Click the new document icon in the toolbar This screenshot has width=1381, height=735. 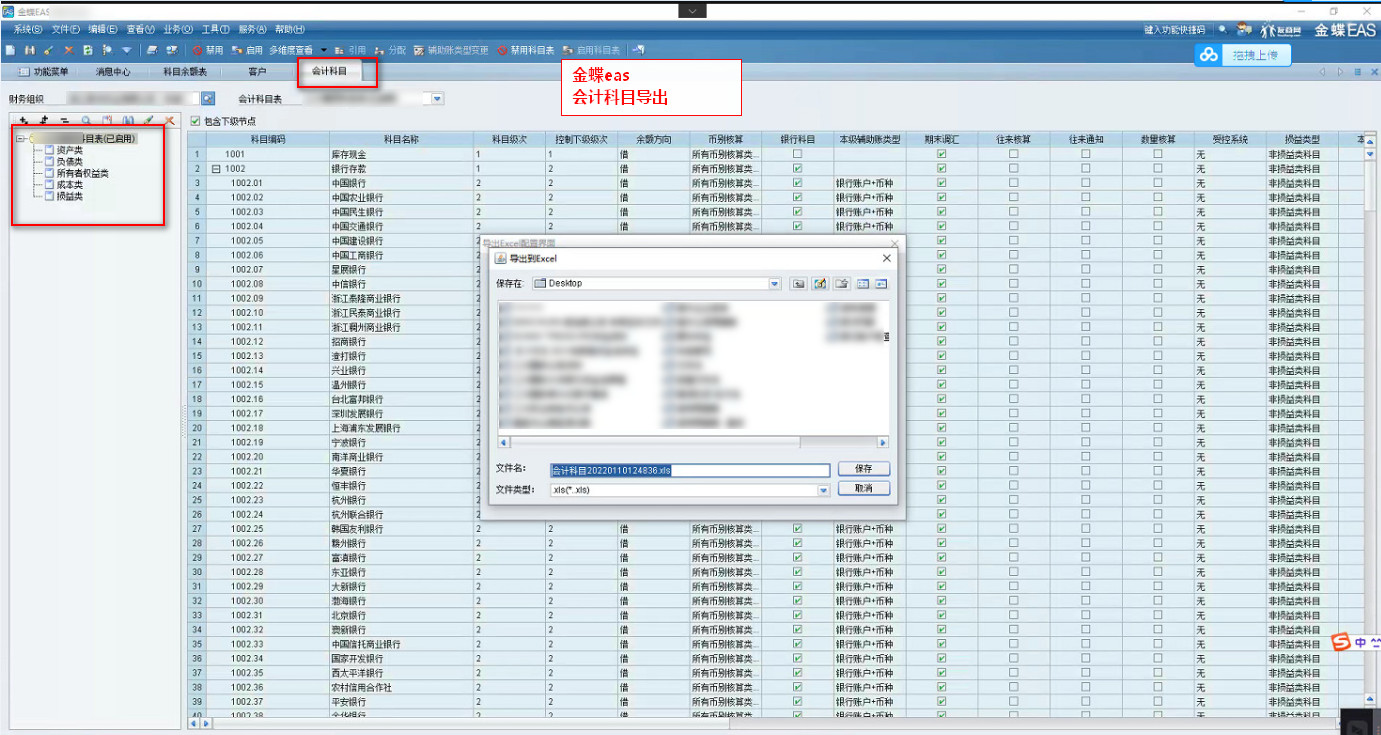[x=10, y=50]
